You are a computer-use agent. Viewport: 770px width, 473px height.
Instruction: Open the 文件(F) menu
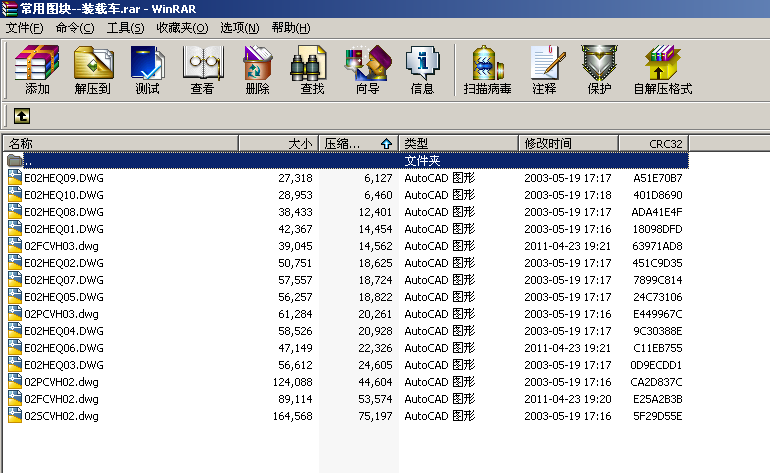click(24, 28)
